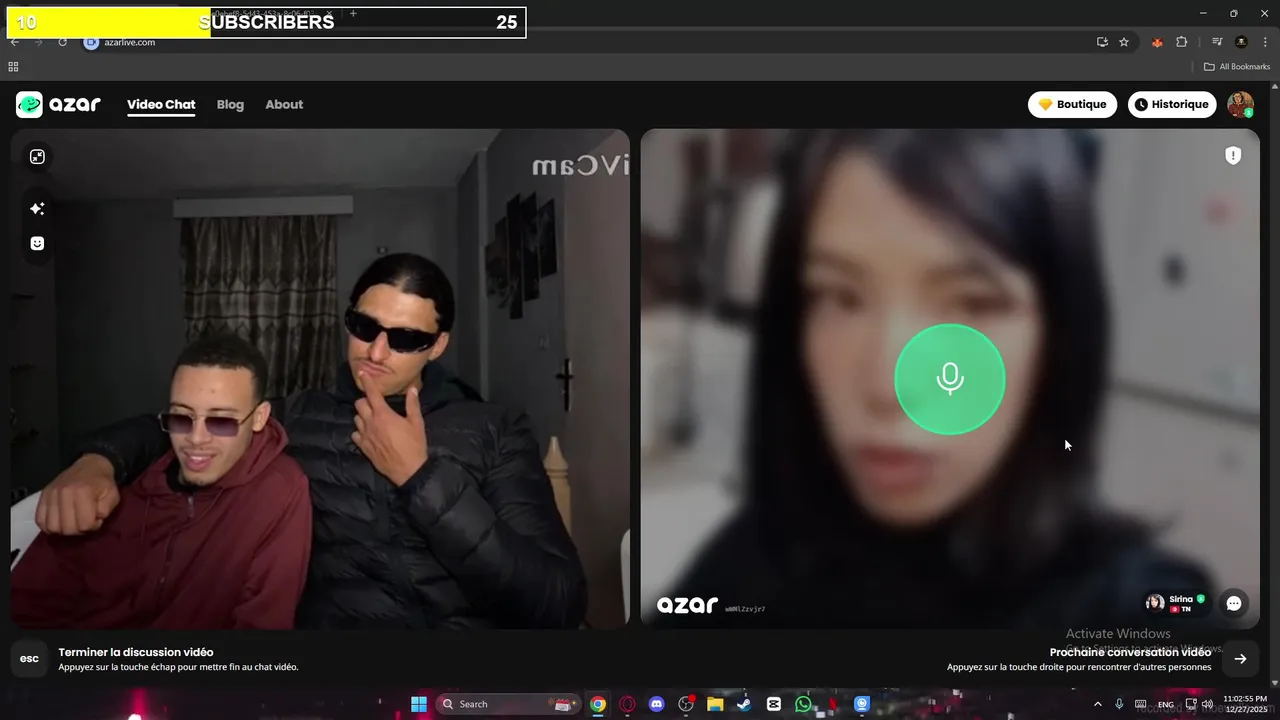Screen dimensions: 1280x720
Task: Click the azarlive.com address bar
Action: [600, 42]
